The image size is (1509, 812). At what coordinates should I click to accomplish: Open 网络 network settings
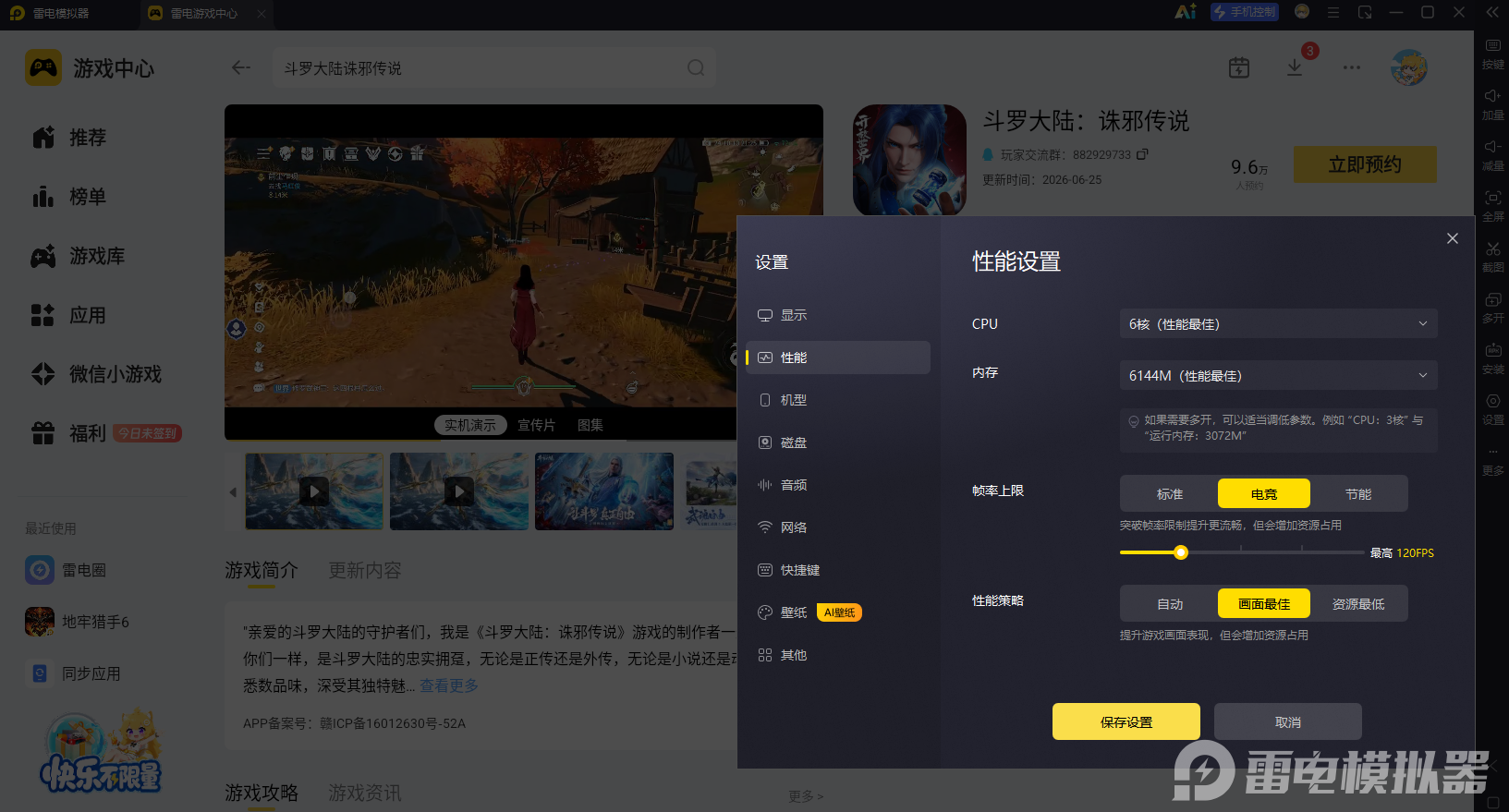point(838,527)
